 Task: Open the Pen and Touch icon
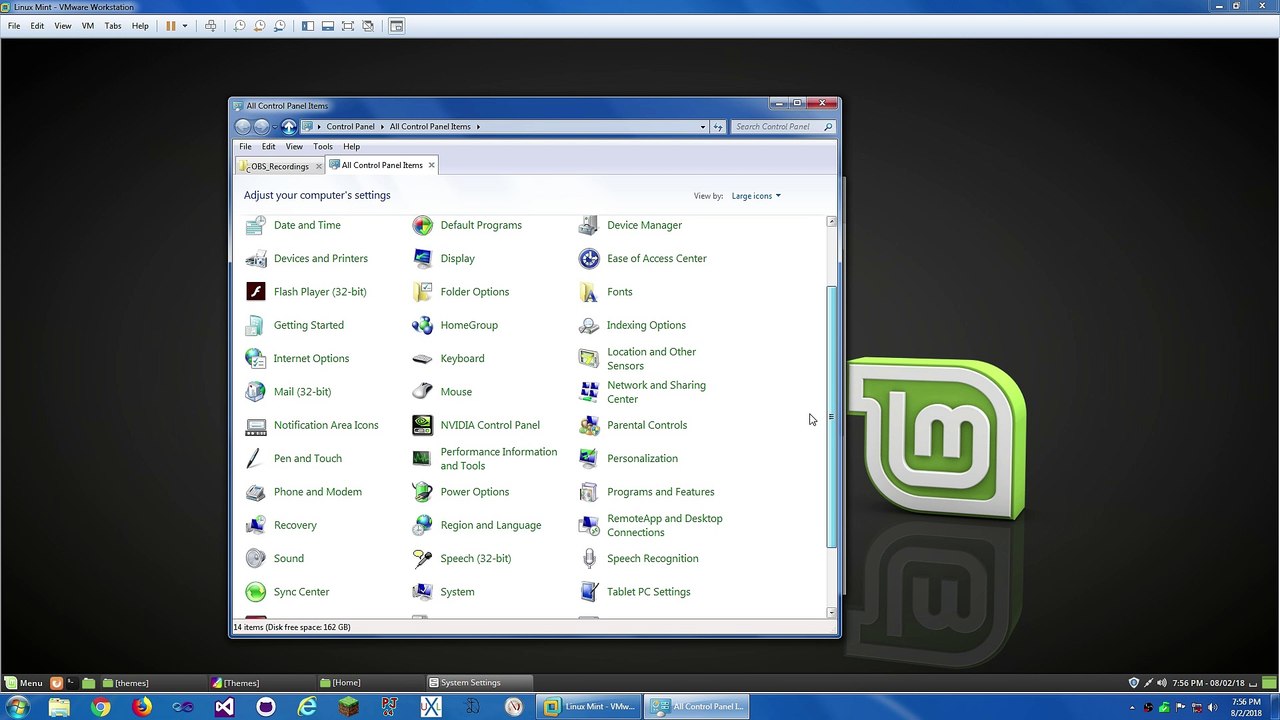point(256,458)
